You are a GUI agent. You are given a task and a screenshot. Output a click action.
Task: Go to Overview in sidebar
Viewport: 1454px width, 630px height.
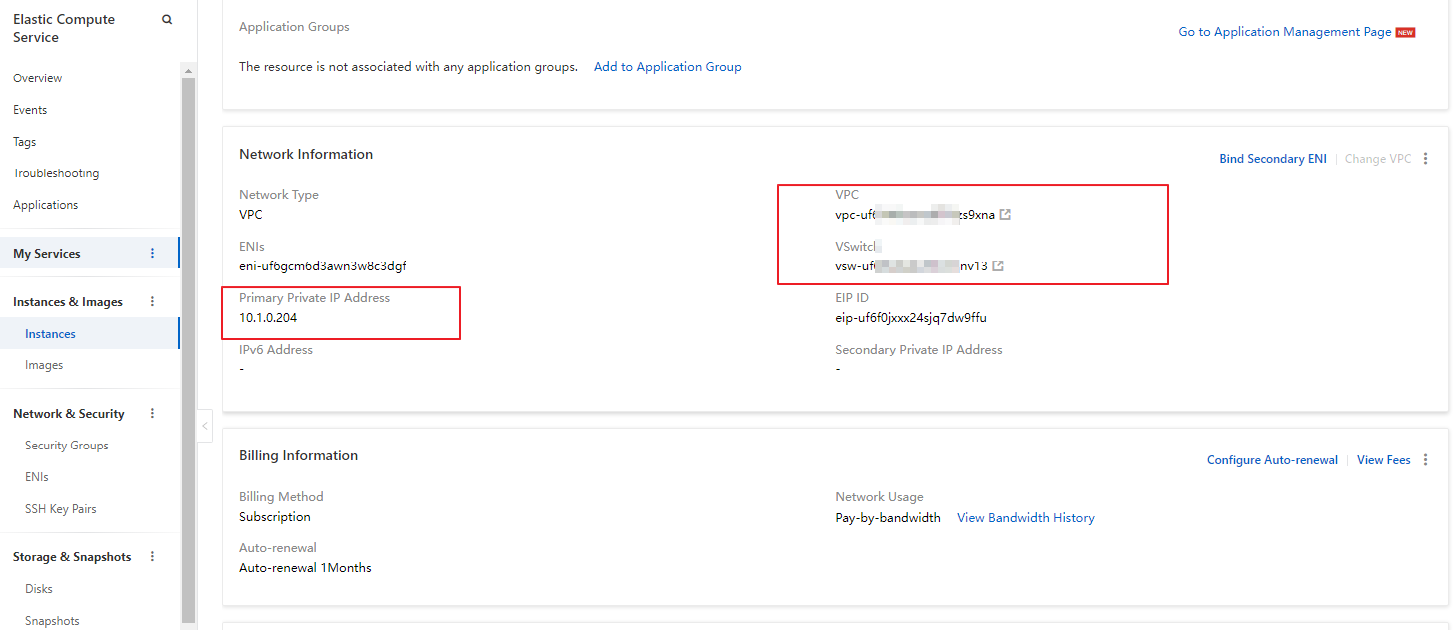click(x=37, y=78)
